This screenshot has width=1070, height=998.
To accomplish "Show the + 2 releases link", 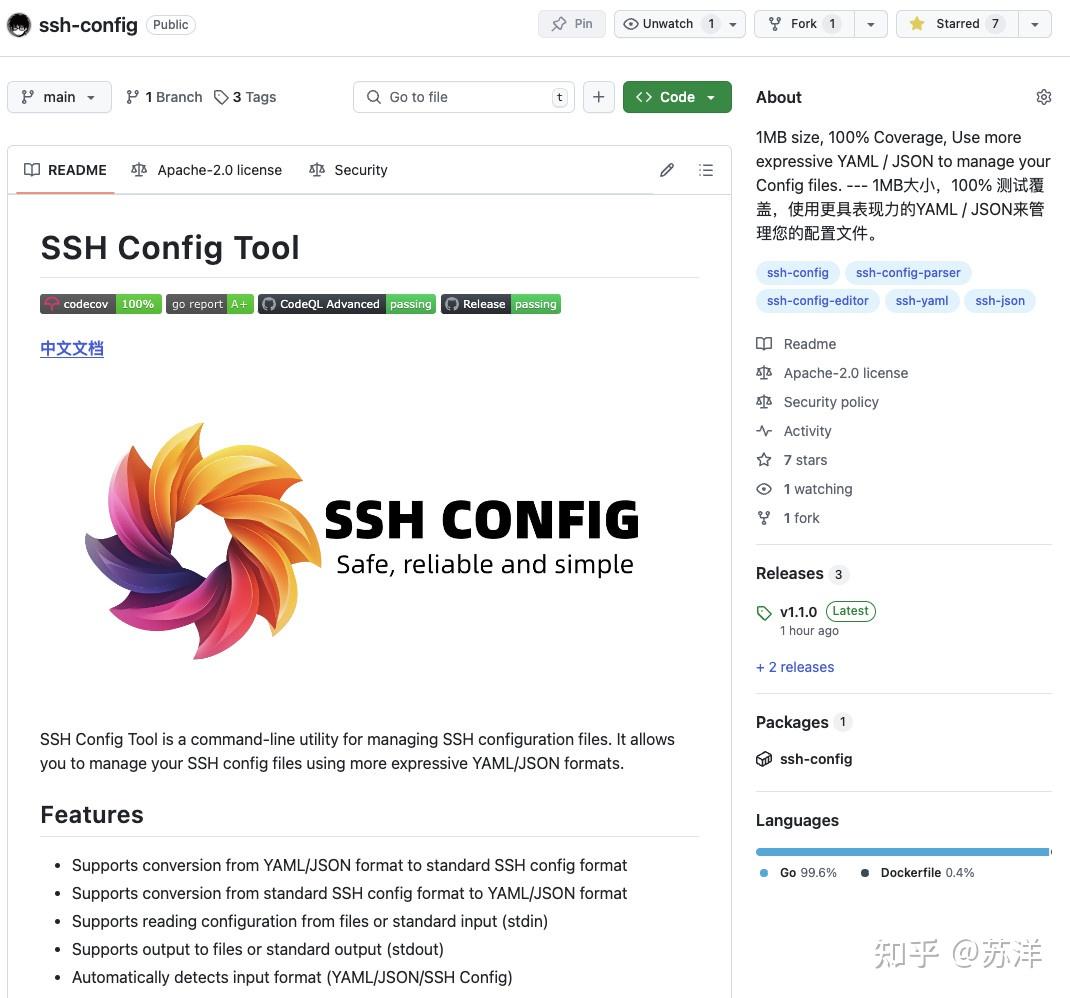I will tap(795, 667).
